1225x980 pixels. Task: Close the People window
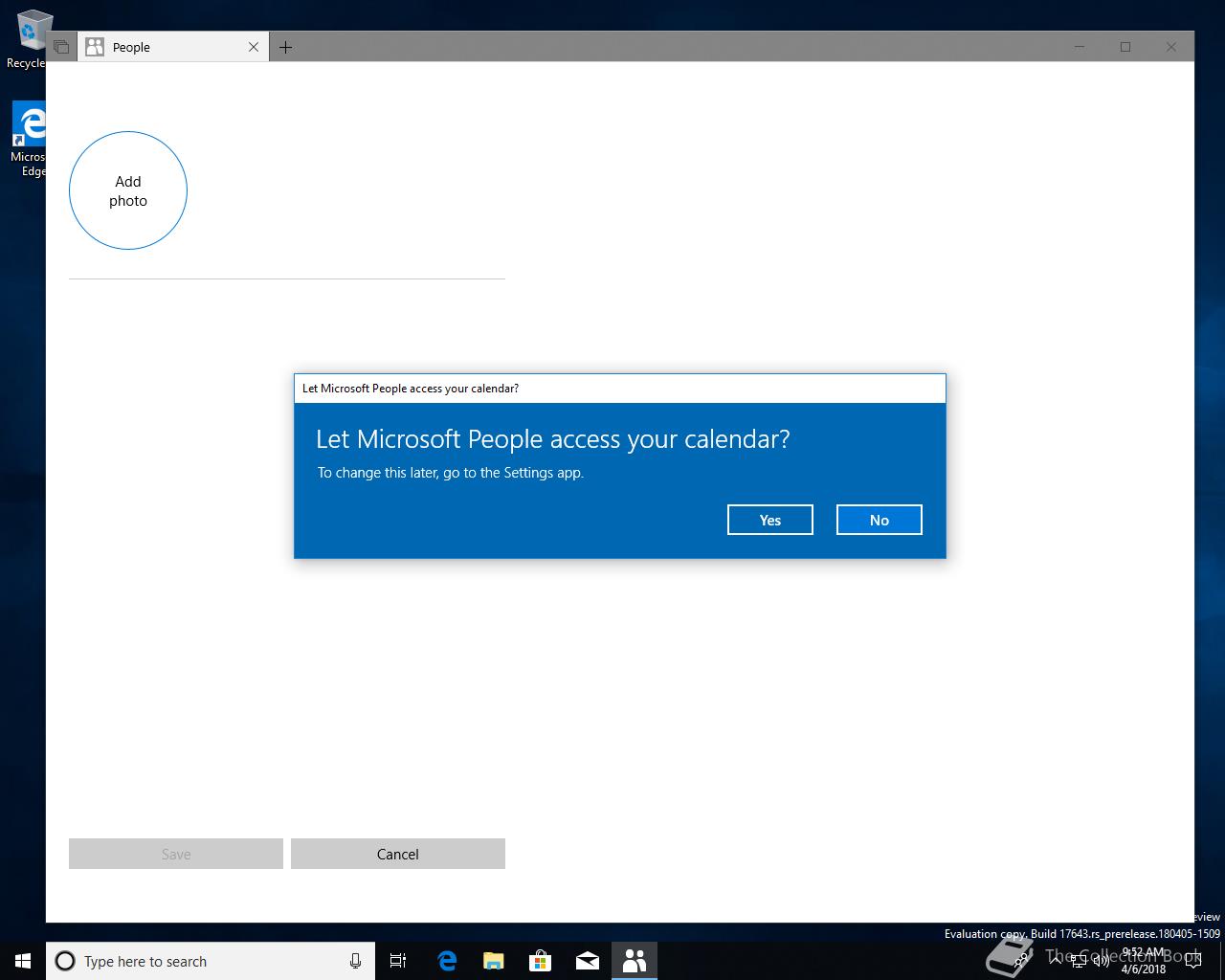(x=1171, y=47)
